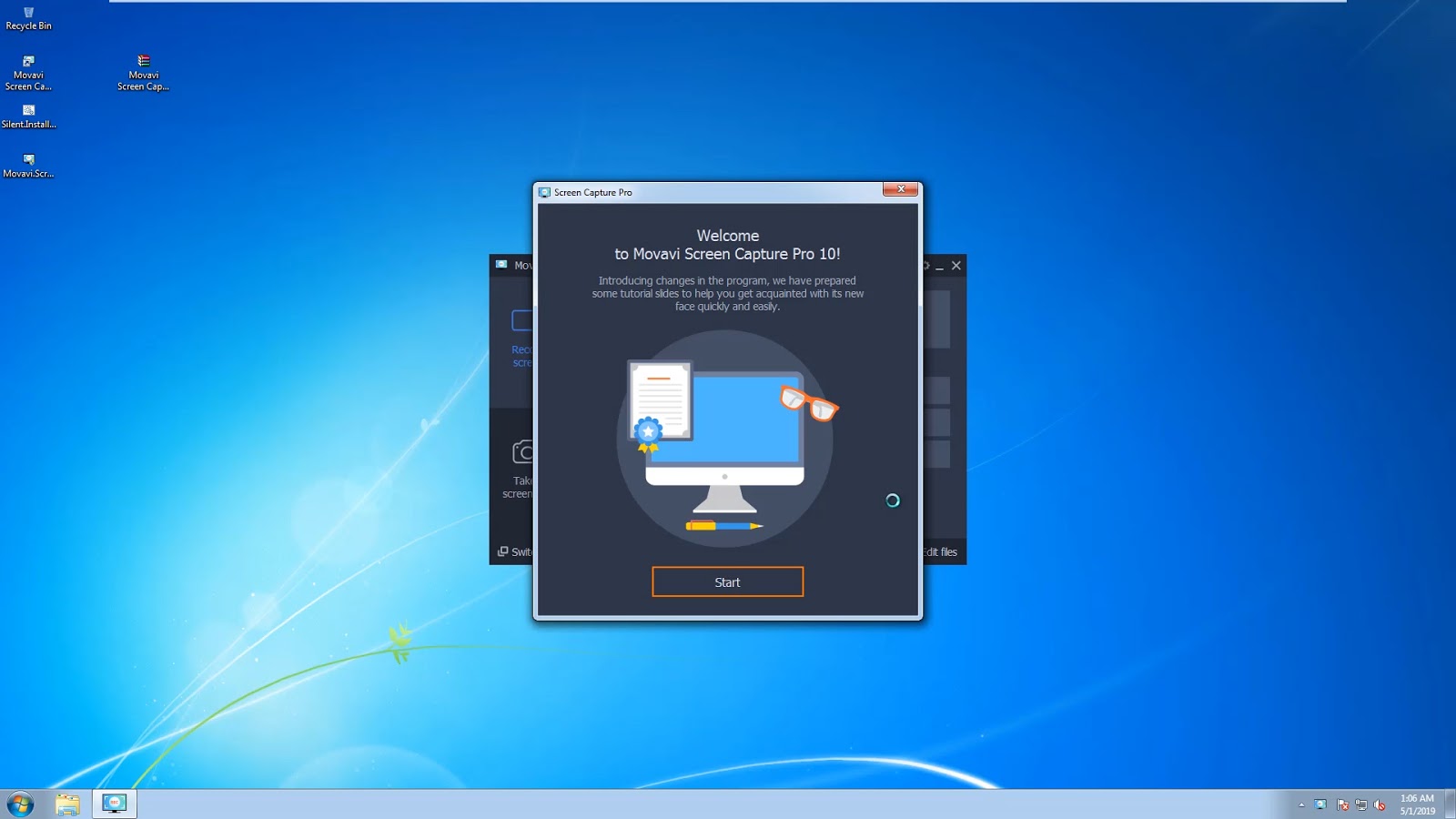
Task: Close the background Movavi window
Action: click(955, 266)
